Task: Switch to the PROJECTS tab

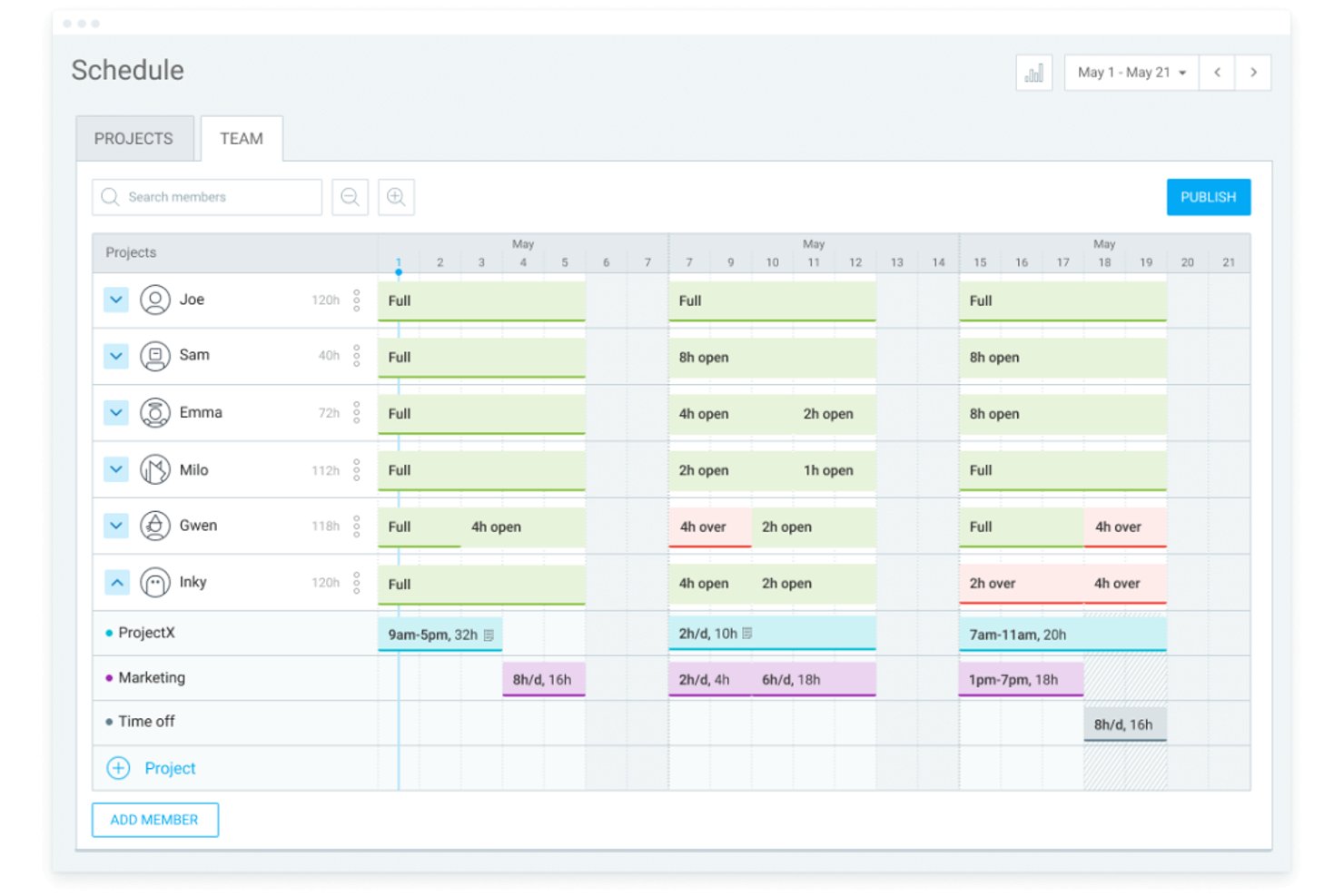Action: point(133,139)
